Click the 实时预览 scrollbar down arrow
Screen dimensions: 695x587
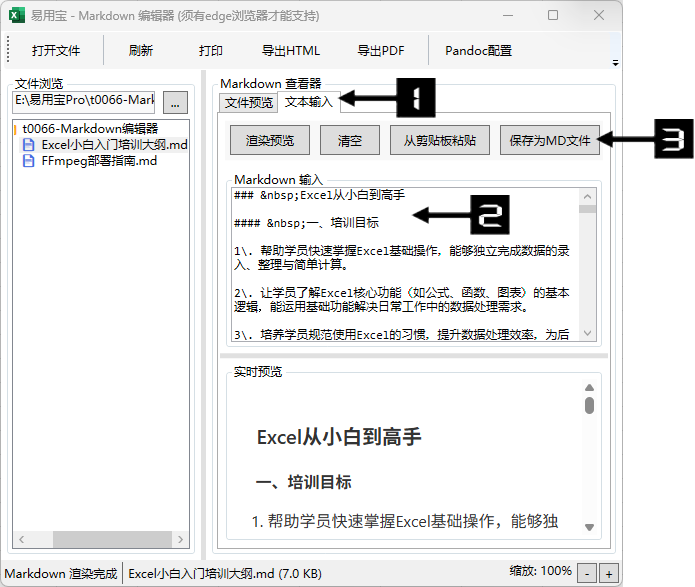(589, 527)
